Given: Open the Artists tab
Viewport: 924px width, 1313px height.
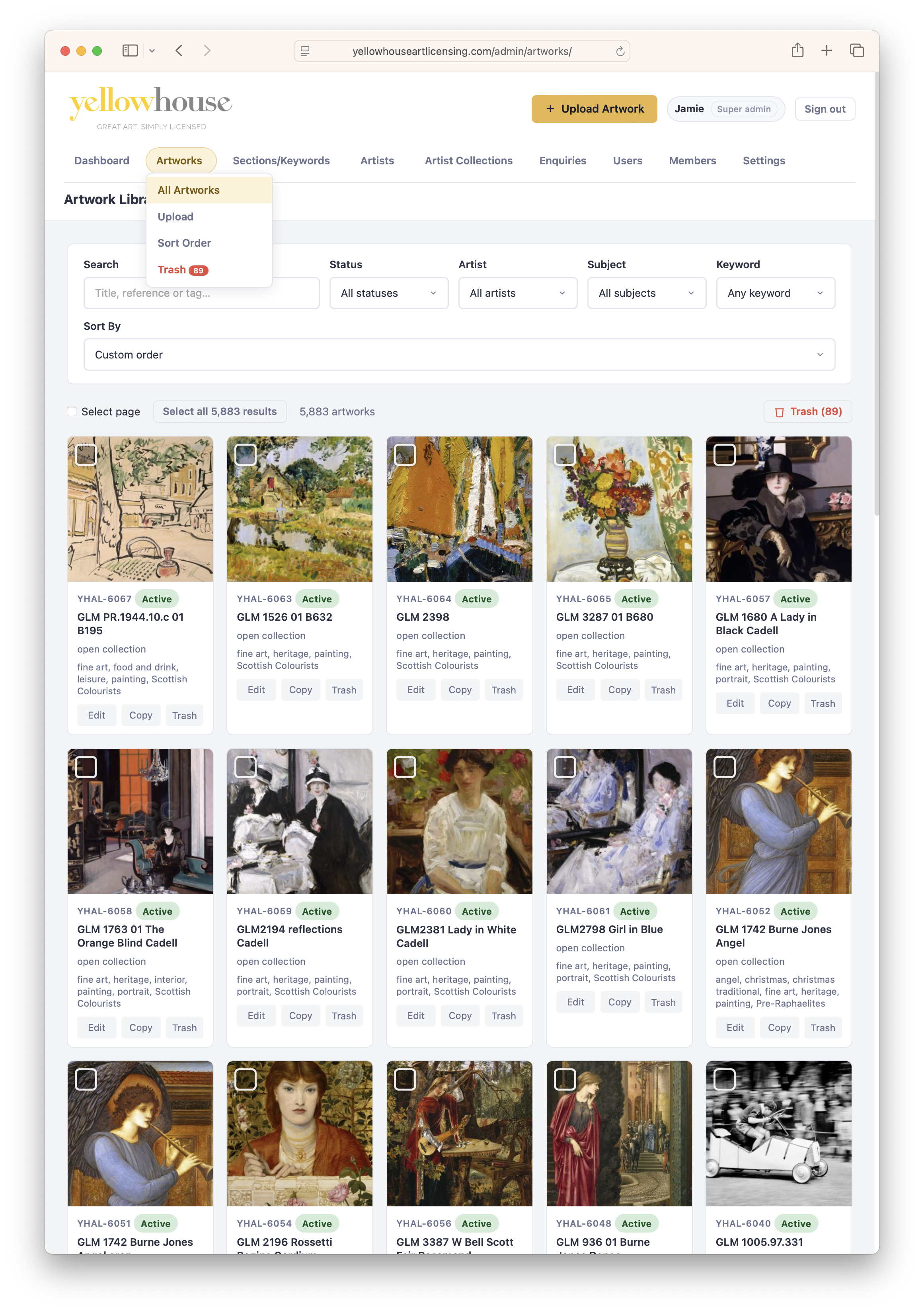Looking at the screenshot, I should pos(377,161).
